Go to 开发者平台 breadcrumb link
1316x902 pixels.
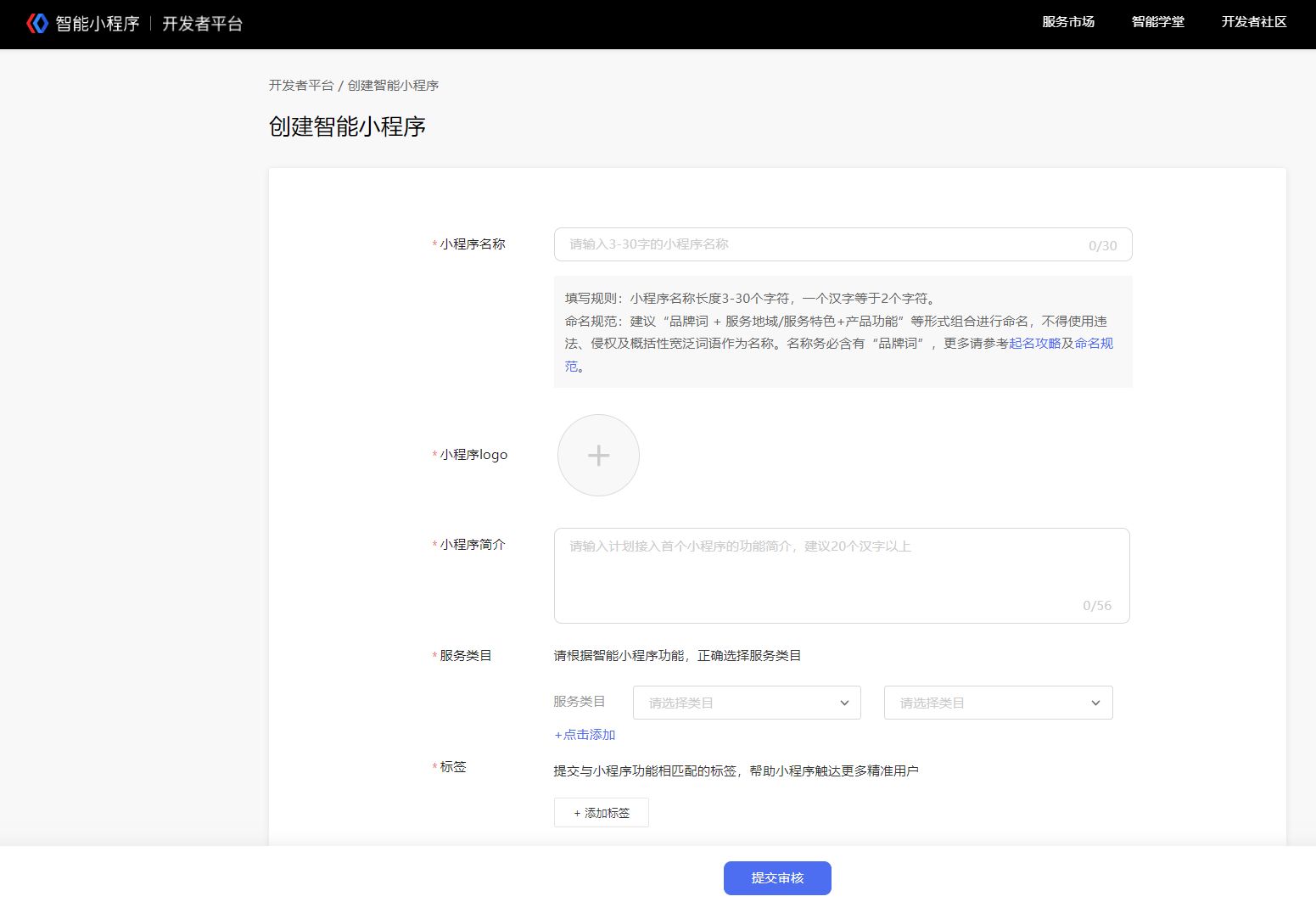click(301, 86)
